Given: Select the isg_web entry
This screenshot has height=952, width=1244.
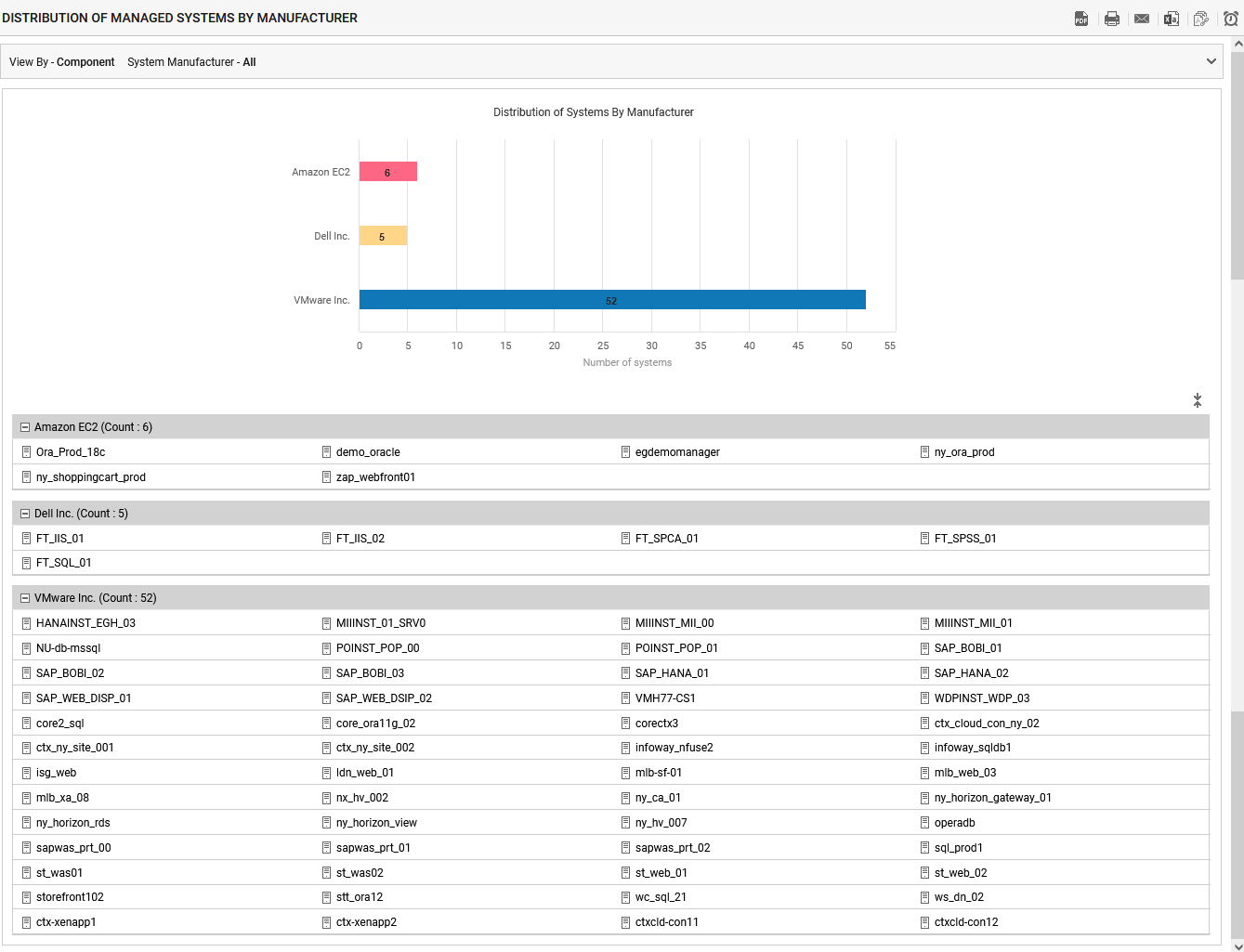Looking at the screenshot, I should (x=56, y=773).
